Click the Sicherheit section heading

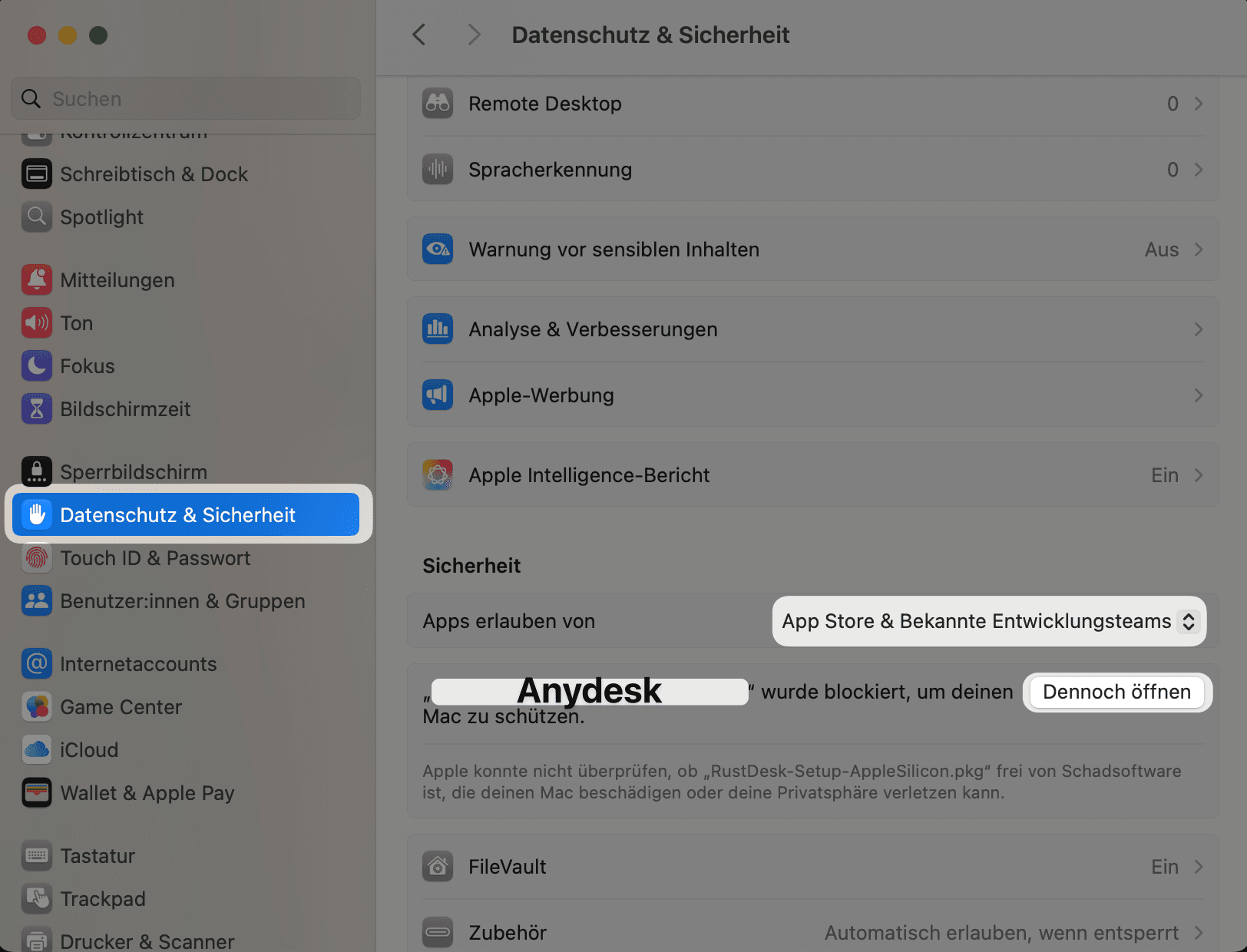(x=471, y=566)
